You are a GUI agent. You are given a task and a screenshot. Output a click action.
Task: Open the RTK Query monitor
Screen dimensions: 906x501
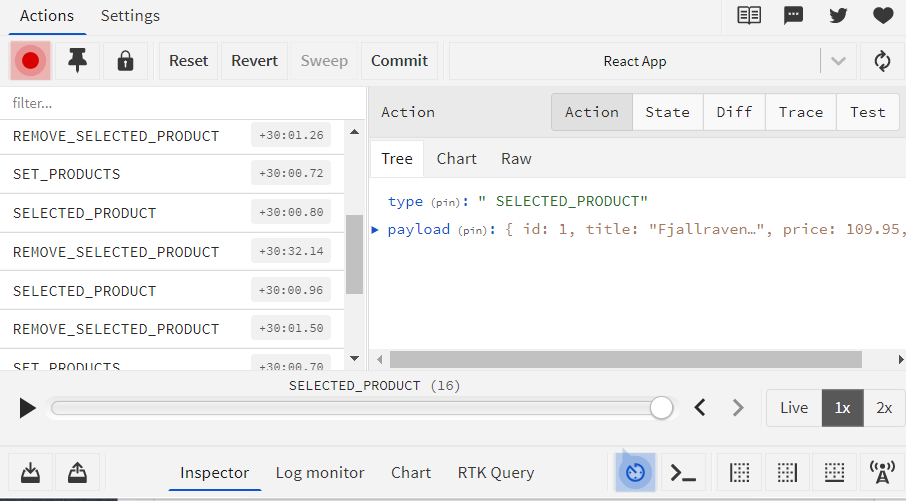(496, 473)
